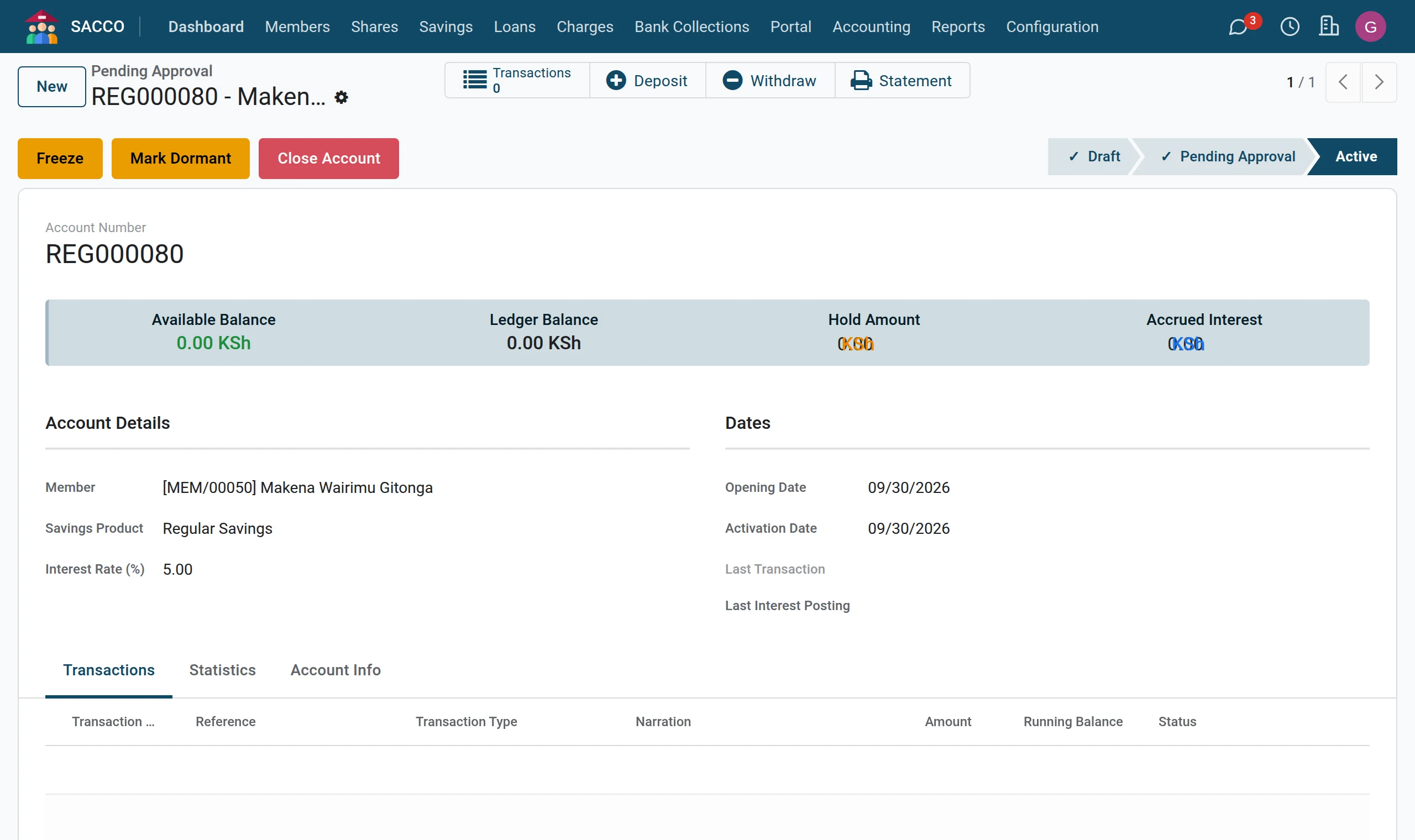This screenshot has width=1415, height=840.
Task: Open the gear actions menu beside record title
Action: [x=341, y=97]
